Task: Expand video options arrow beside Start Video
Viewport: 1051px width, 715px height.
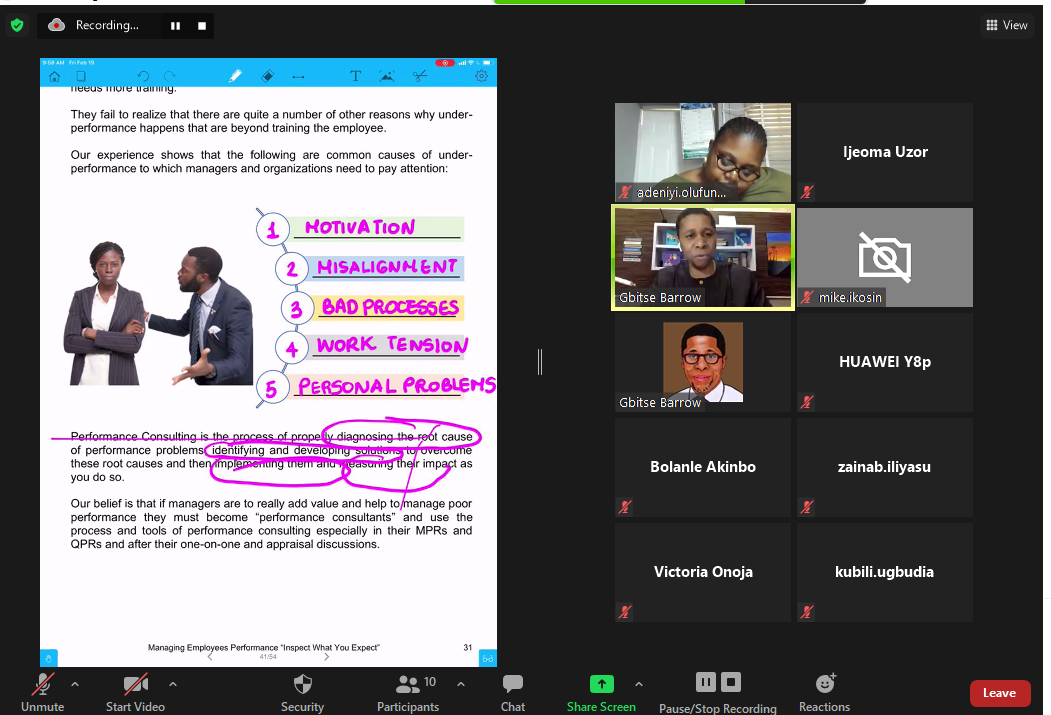Action: click(173, 684)
